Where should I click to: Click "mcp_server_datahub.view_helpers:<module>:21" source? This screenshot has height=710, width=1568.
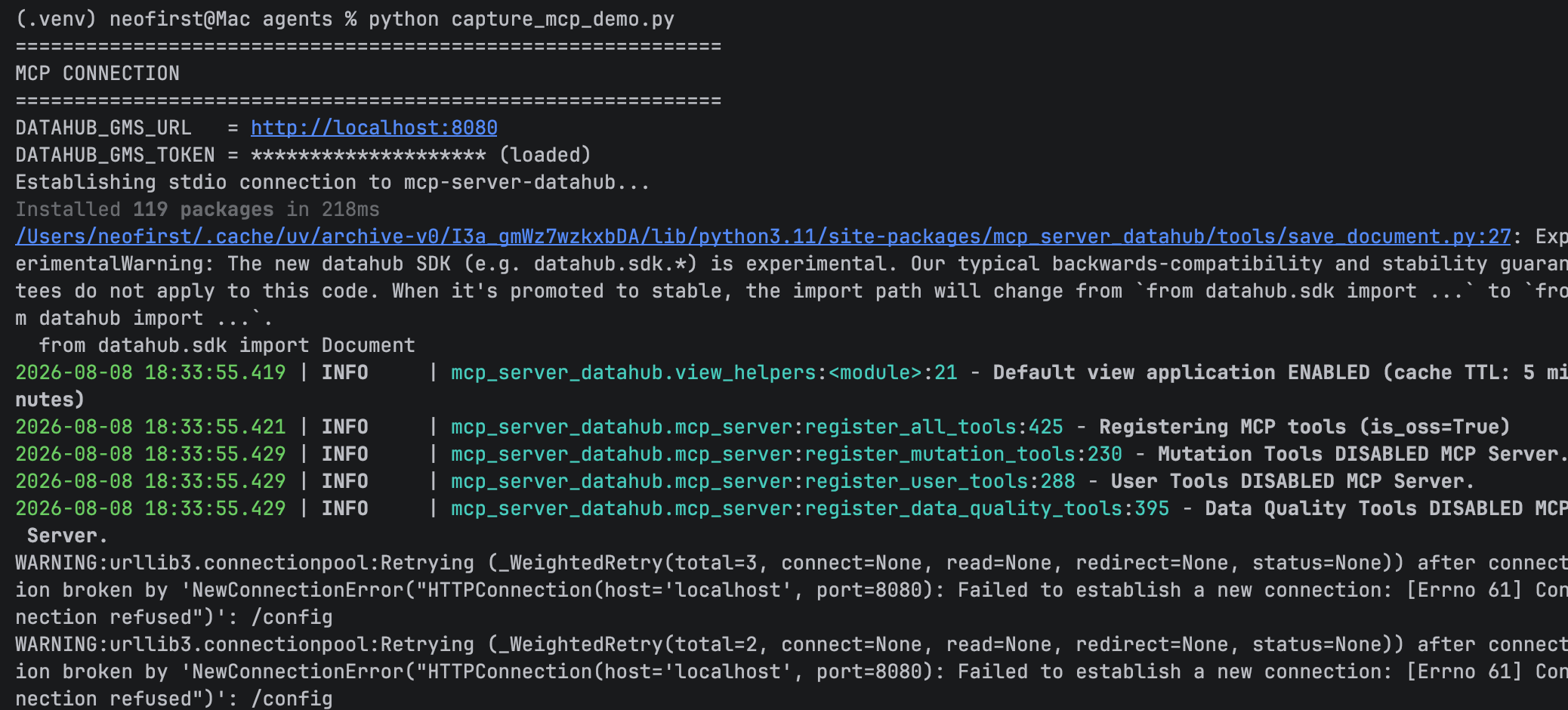[704, 372]
